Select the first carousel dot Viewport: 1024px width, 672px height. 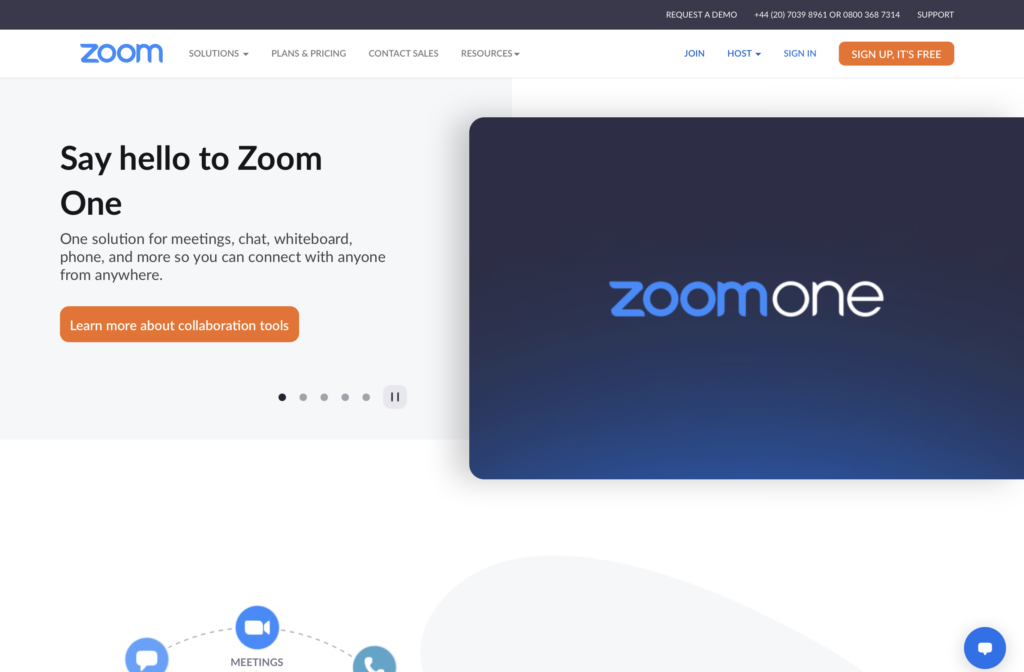pyautogui.click(x=282, y=397)
